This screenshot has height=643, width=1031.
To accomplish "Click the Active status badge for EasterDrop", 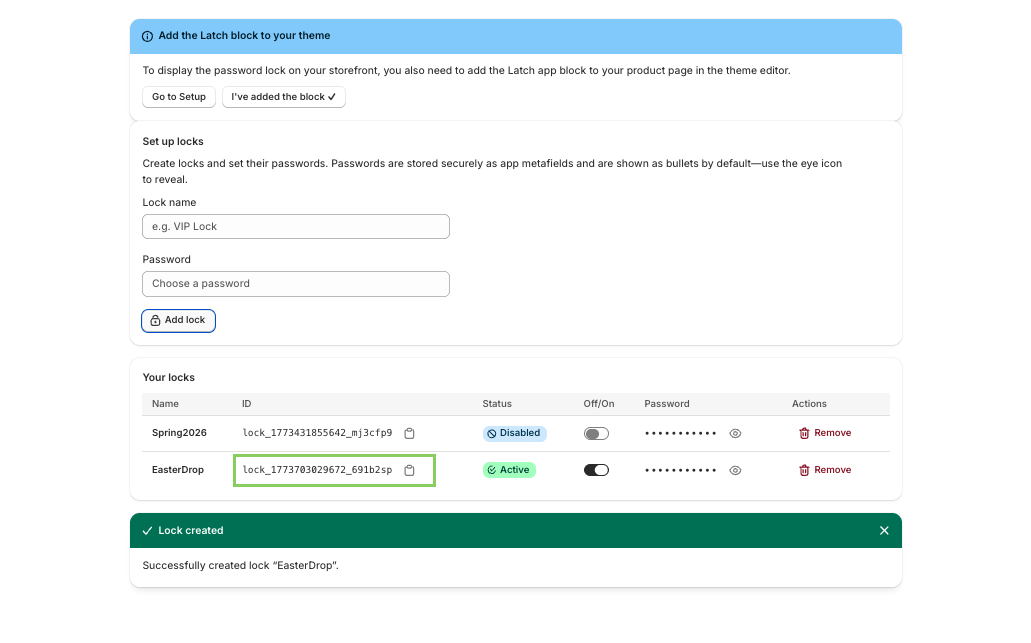I will 509,469.
